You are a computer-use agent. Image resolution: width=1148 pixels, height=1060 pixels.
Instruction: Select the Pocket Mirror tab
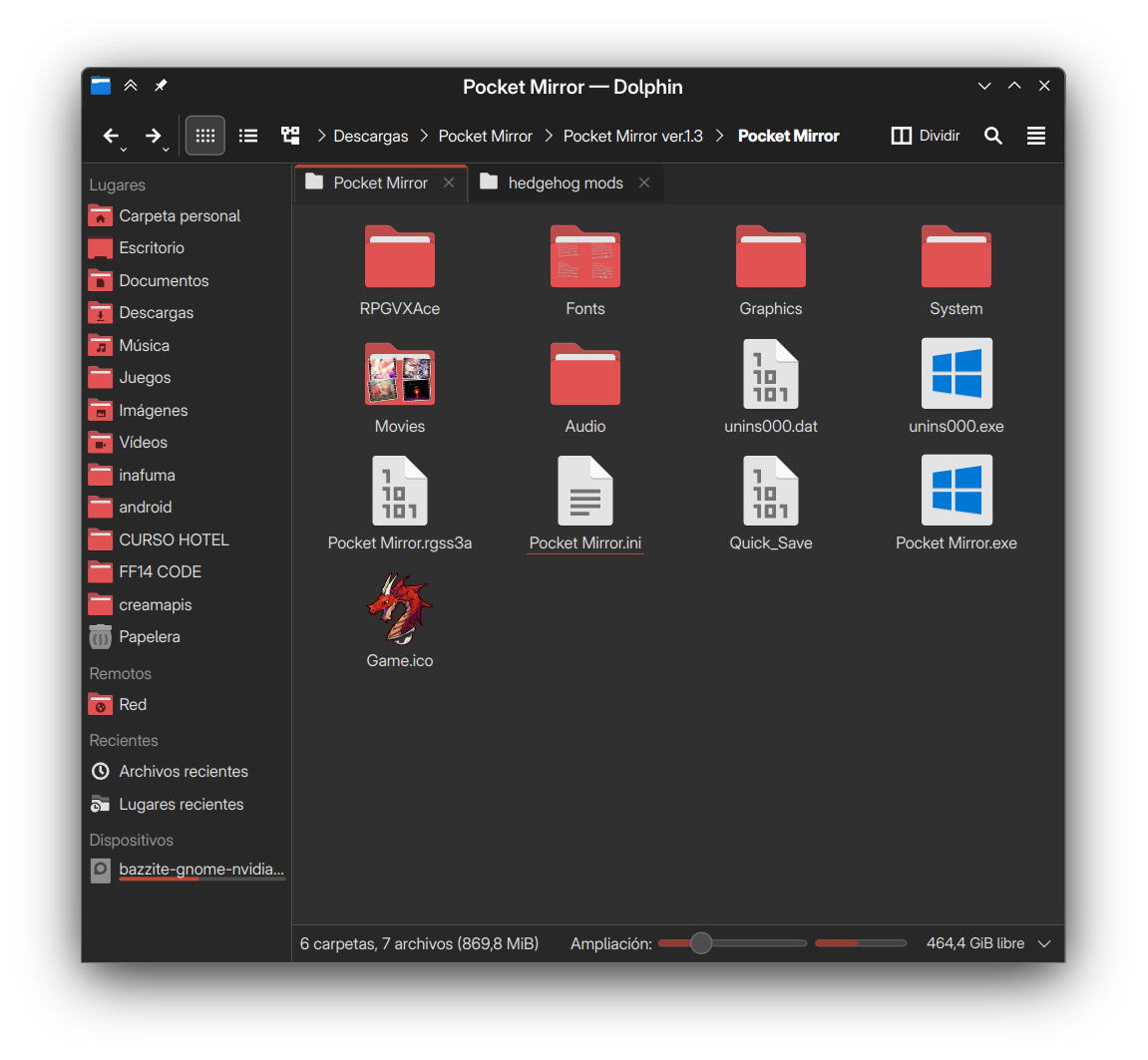380,183
